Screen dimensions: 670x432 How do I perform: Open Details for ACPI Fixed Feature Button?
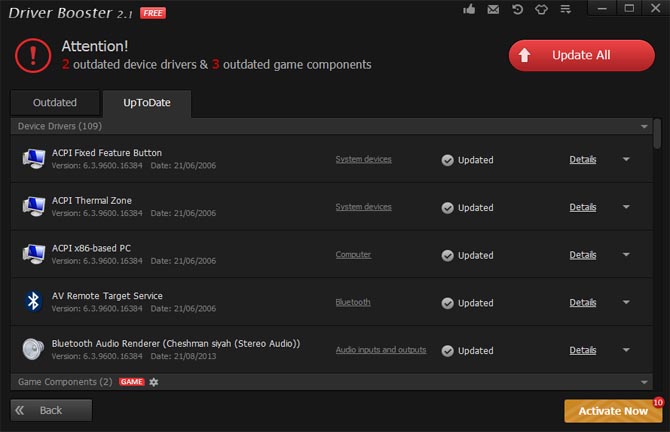pyautogui.click(x=583, y=159)
